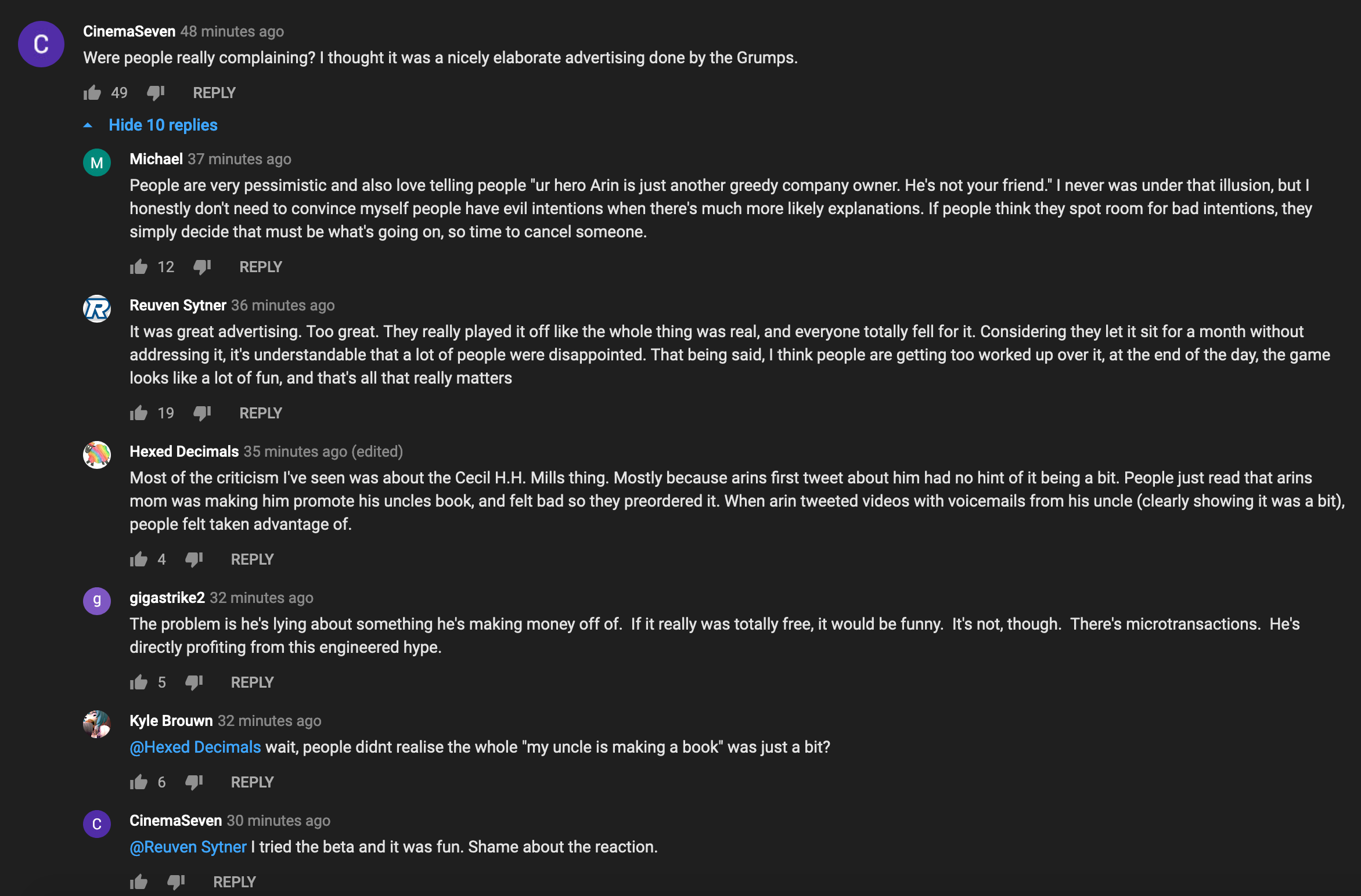1361x896 pixels.
Task: Dislike CinemaSeven's top comment
Action: coord(156,93)
